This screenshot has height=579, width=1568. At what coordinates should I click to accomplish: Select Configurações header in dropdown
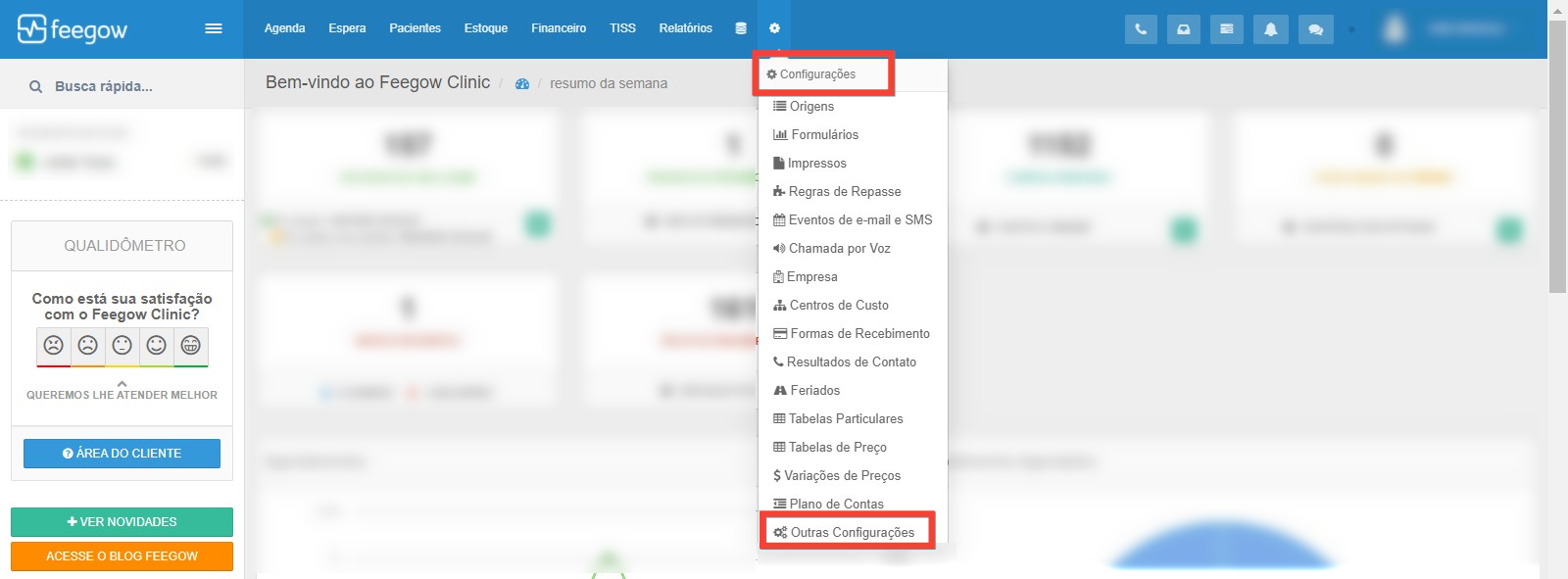[811, 74]
